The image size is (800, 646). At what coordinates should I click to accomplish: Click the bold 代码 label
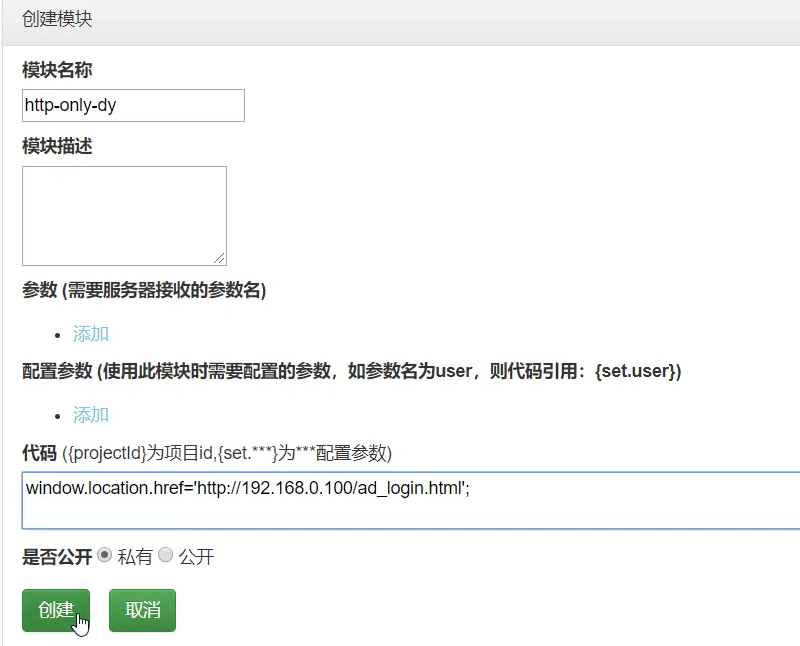(x=39, y=453)
